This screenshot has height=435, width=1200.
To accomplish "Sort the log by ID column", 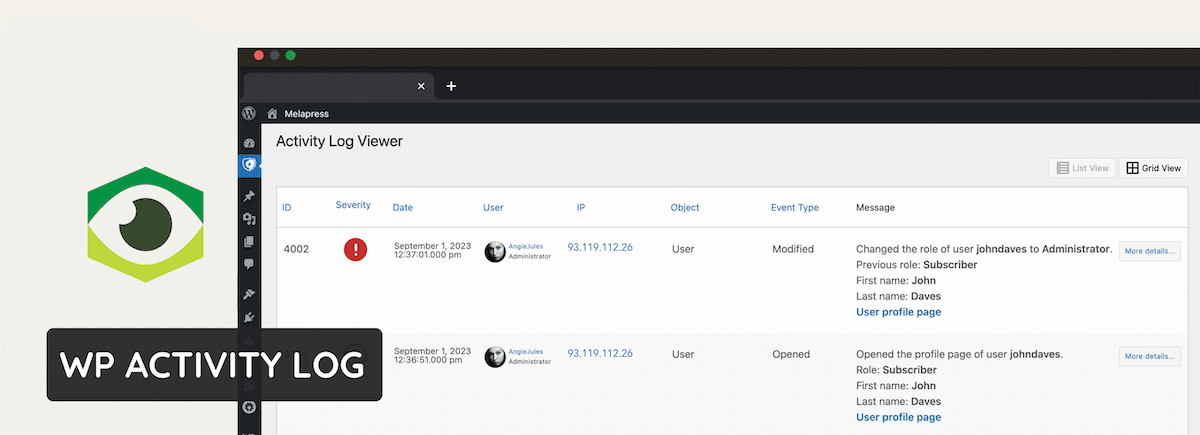I will (287, 208).
